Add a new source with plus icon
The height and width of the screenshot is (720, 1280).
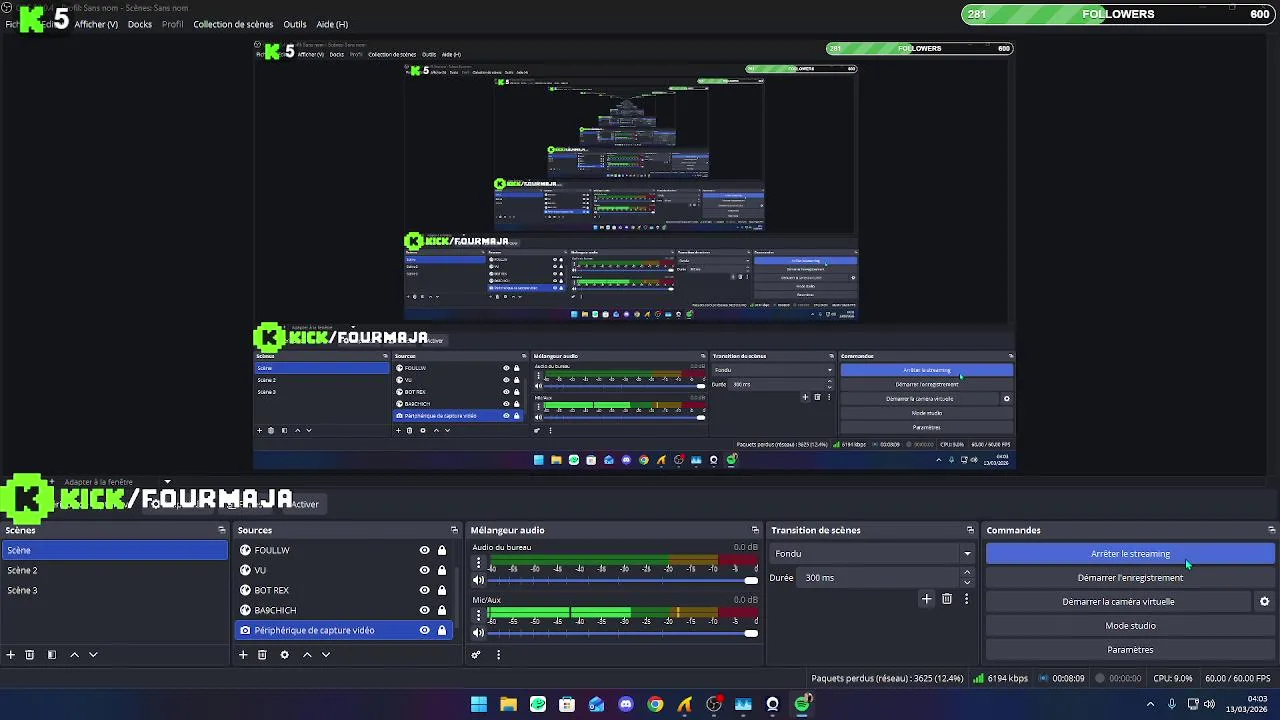tap(243, 655)
